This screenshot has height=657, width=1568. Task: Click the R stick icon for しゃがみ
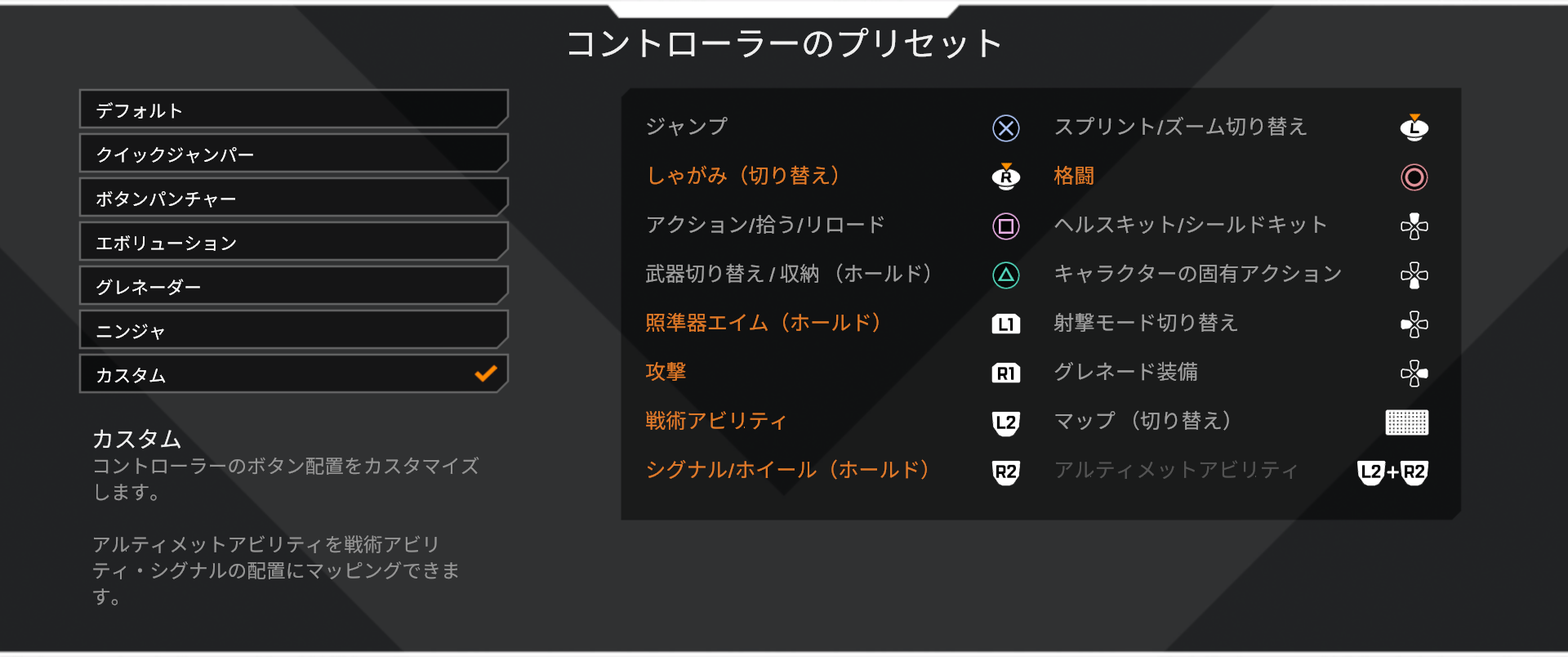pos(1005,177)
